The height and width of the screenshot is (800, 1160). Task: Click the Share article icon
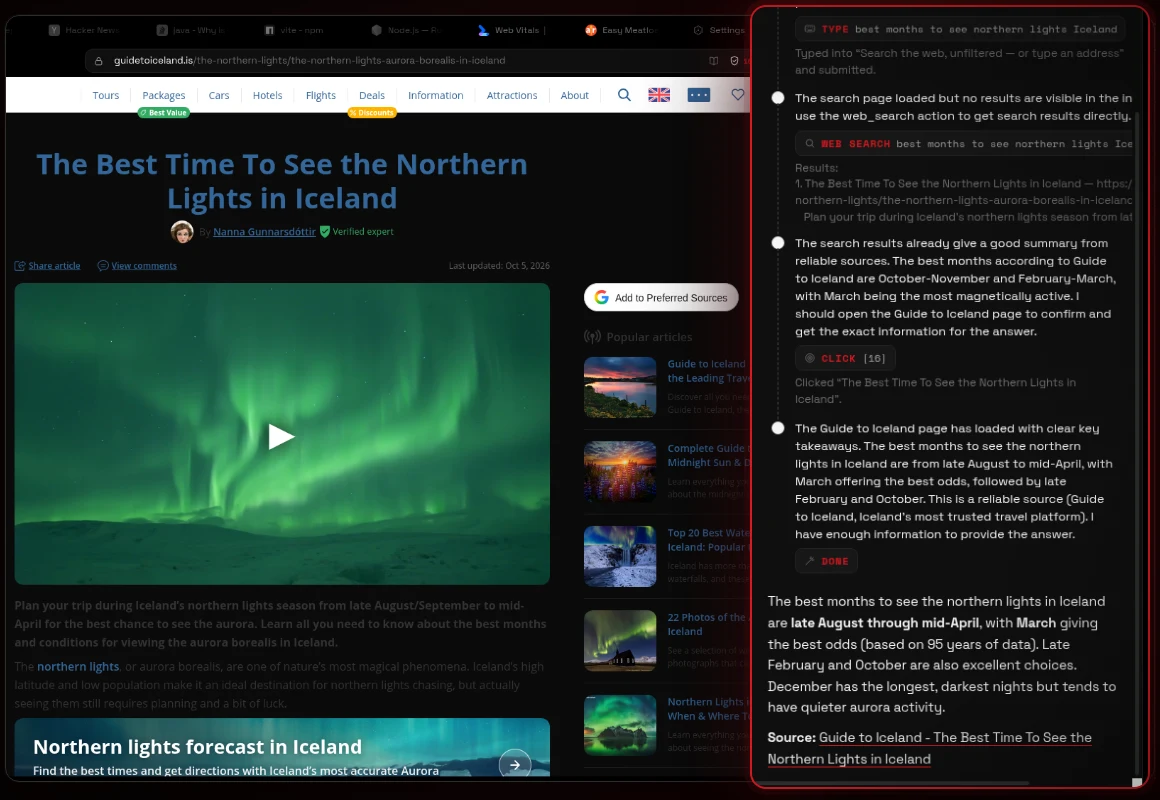click(x=20, y=266)
